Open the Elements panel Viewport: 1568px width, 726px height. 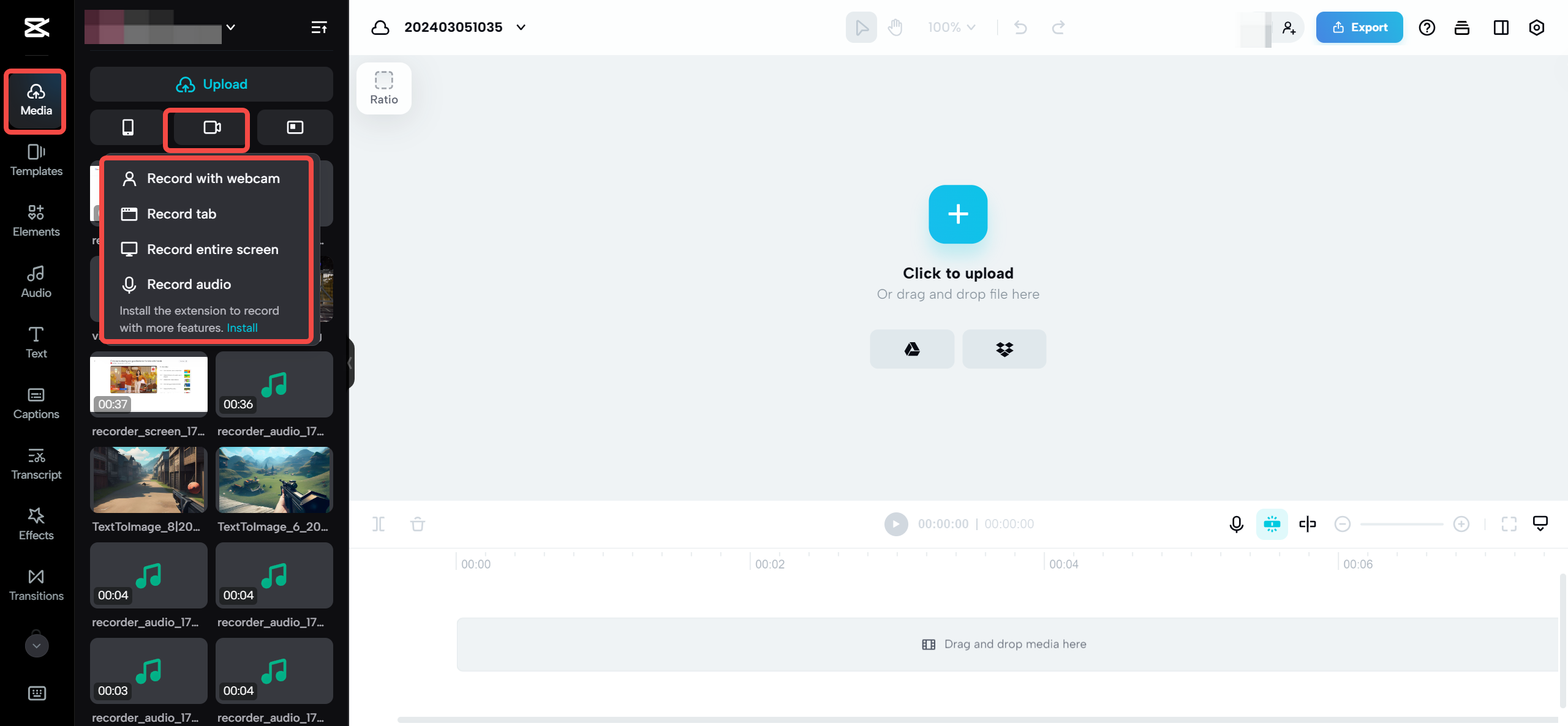pyautogui.click(x=36, y=219)
